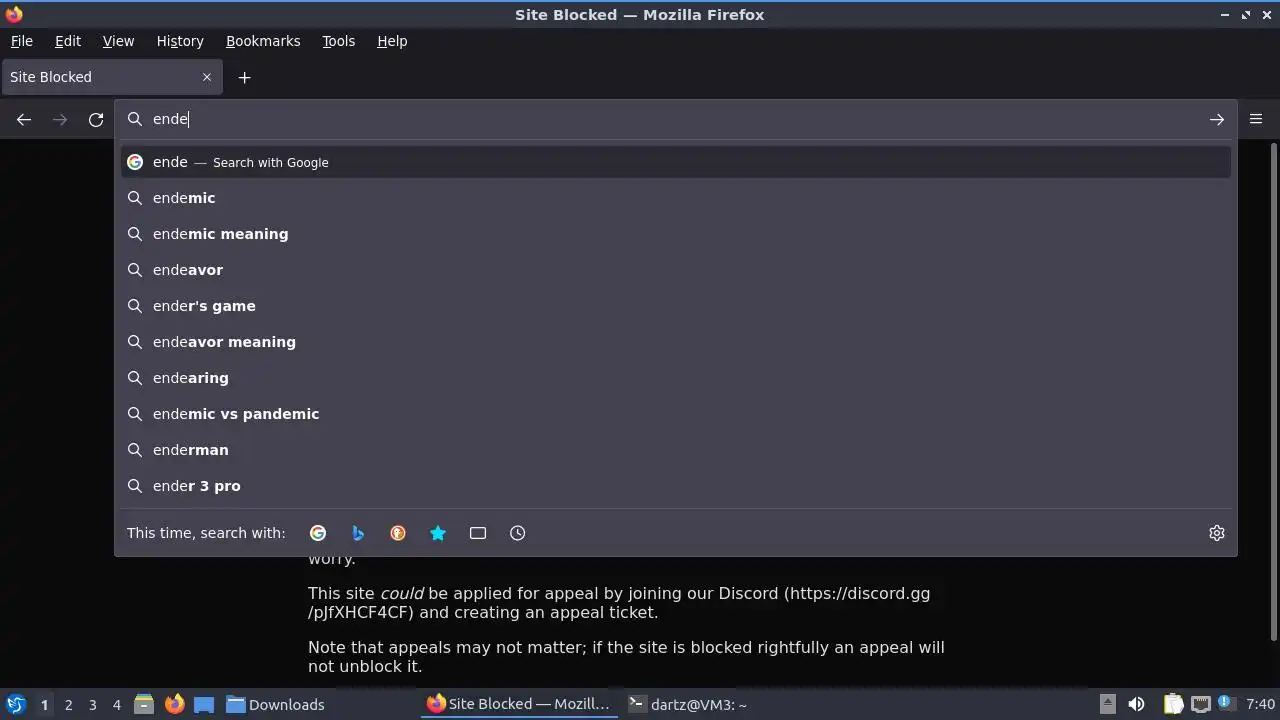The image size is (1280, 720).
Task: Open the Edit menu
Action: pos(68,41)
